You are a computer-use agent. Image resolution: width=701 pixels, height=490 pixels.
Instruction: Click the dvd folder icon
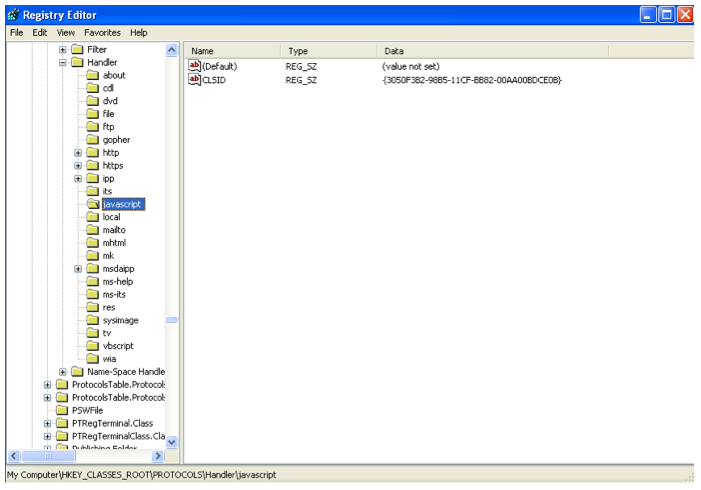tap(93, 101)
